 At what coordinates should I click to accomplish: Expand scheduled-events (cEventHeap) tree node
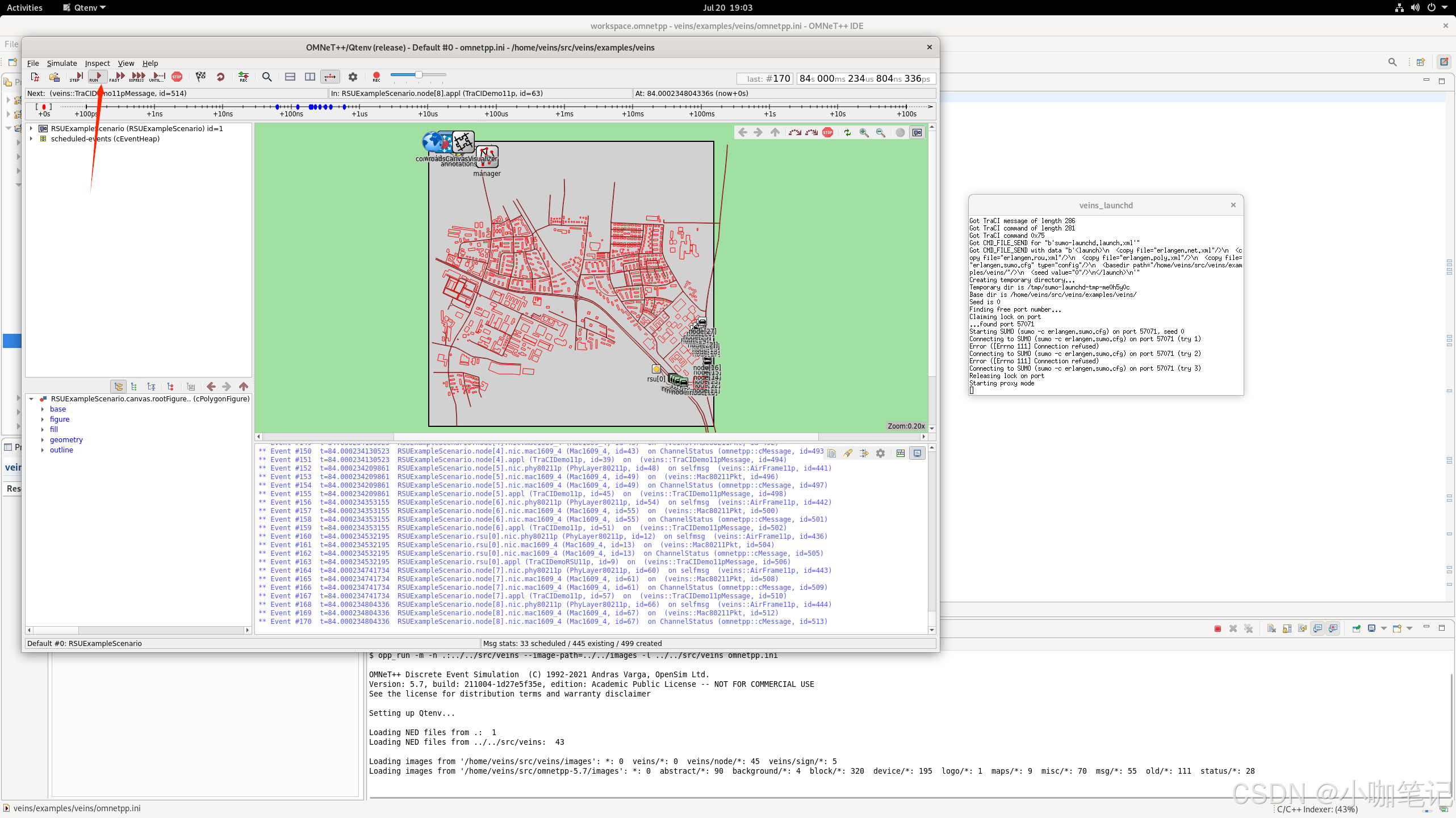(31, 139)
